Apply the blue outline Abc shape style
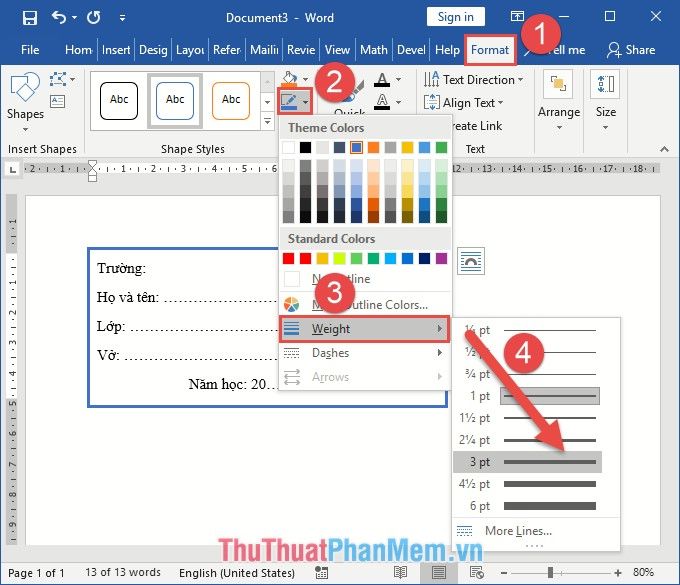This screenshot has height=585, width=680. (x=175, y=101)
